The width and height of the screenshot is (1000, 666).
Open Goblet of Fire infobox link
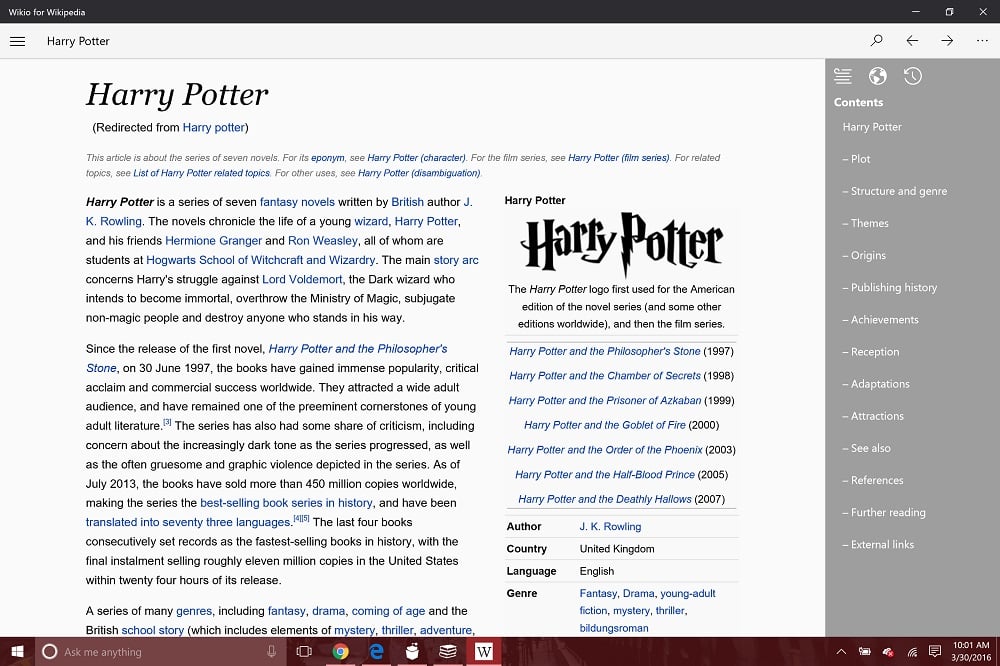pos(605,425)
